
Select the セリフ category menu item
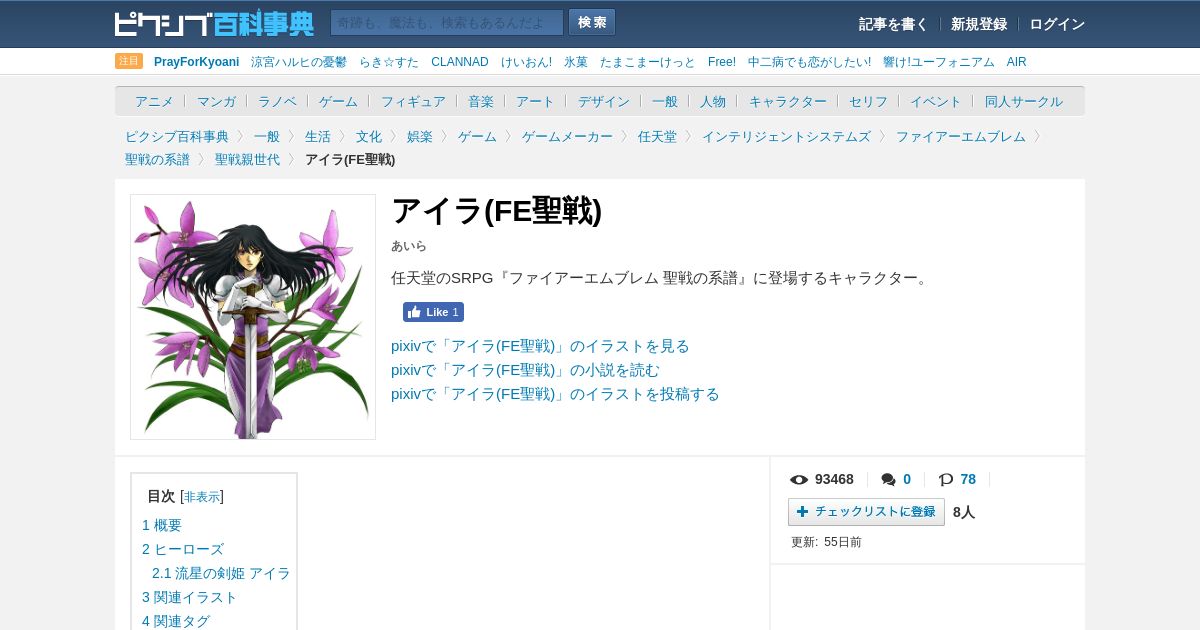click(x=868, y=101)
